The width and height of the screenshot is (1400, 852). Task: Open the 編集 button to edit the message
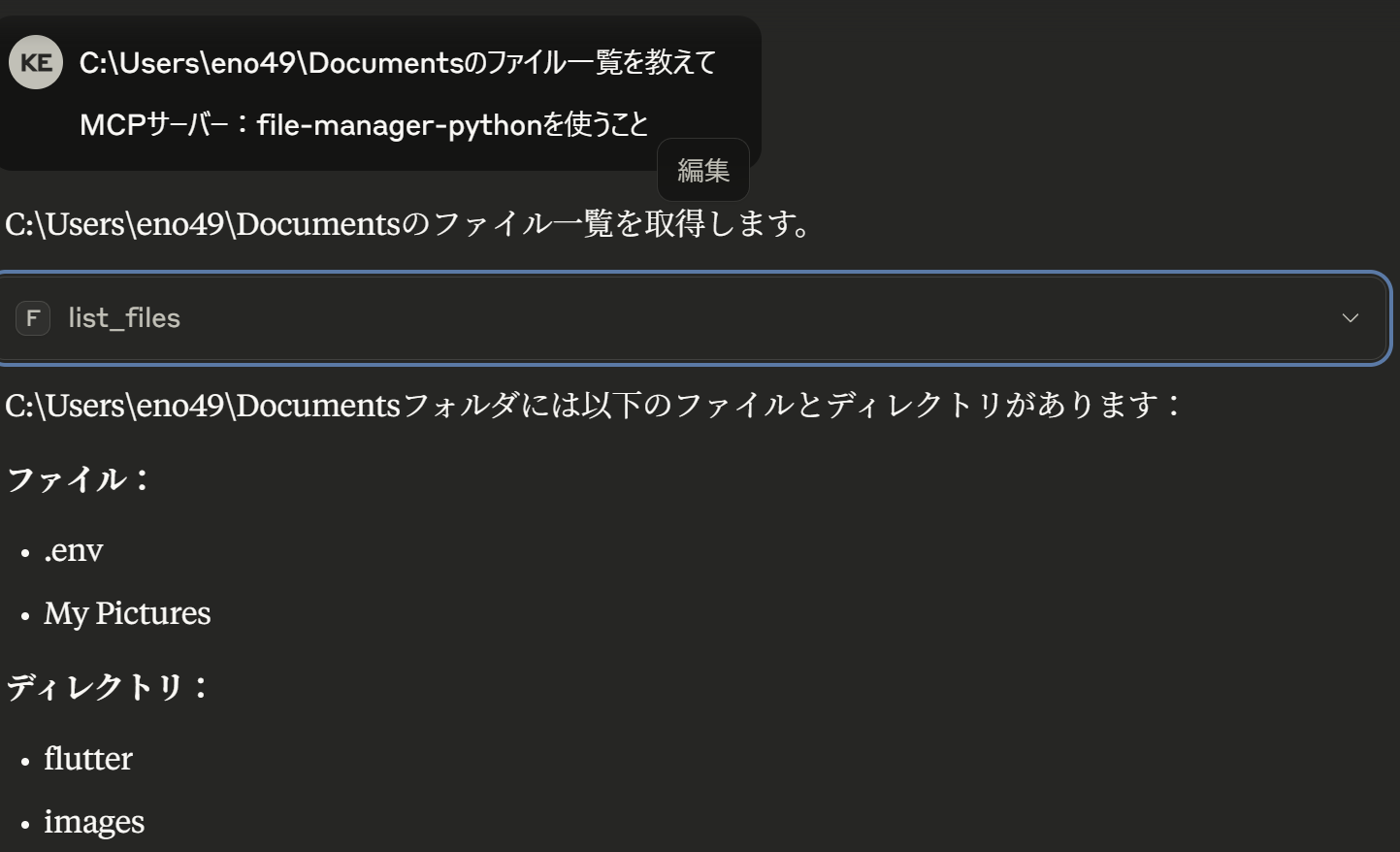pyautogui.click(x=702, y=169)
